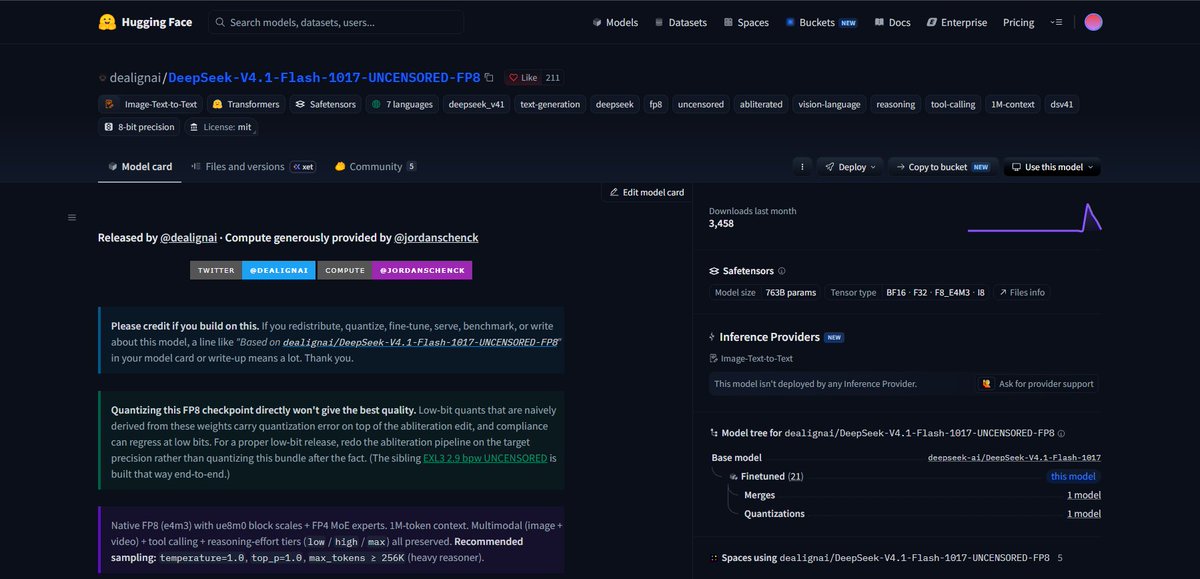Click the vision-language tag
1200x579 pixels.
coord(829,104)
